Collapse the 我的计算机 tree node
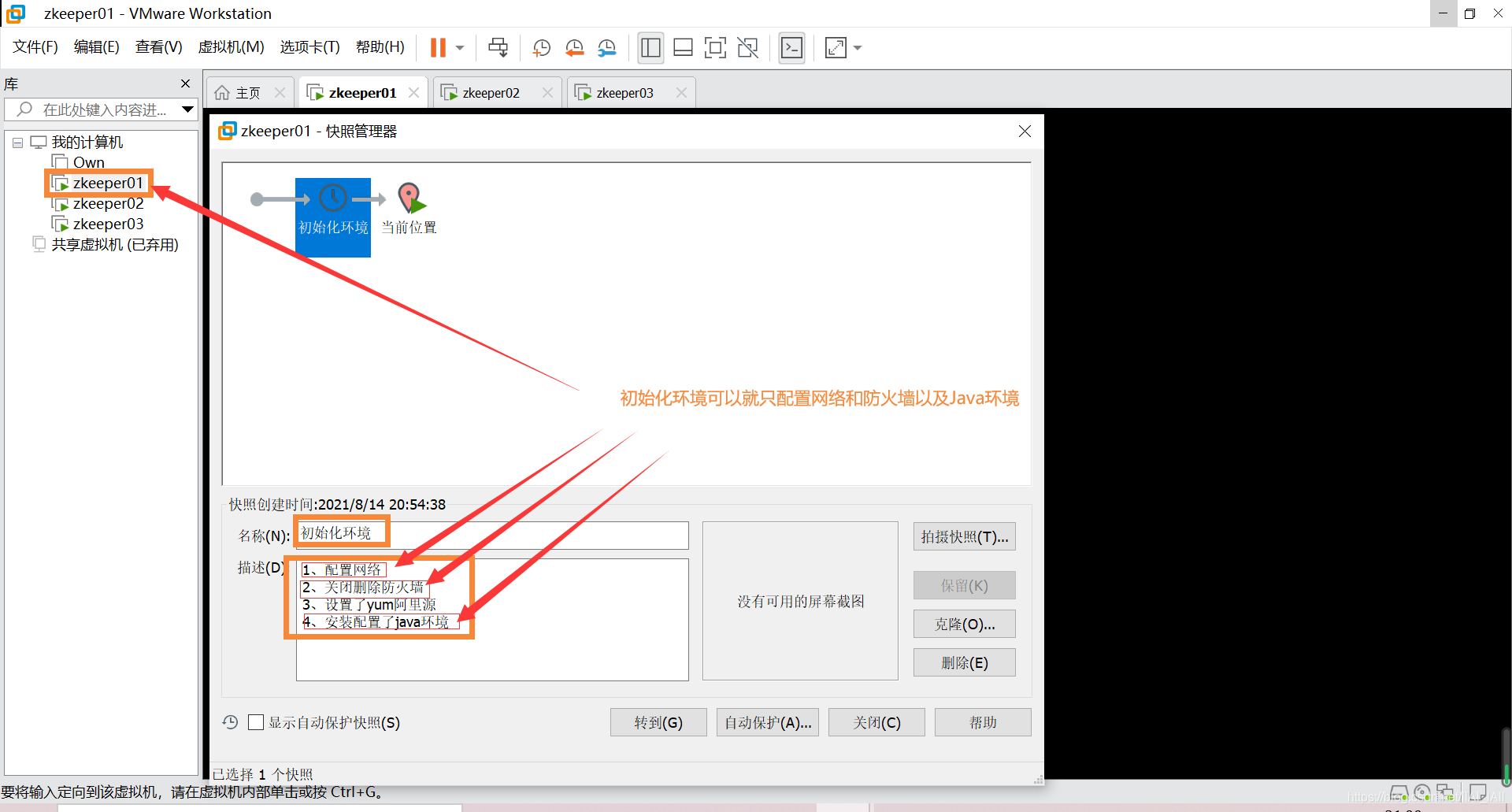 (x=17, y=143)
